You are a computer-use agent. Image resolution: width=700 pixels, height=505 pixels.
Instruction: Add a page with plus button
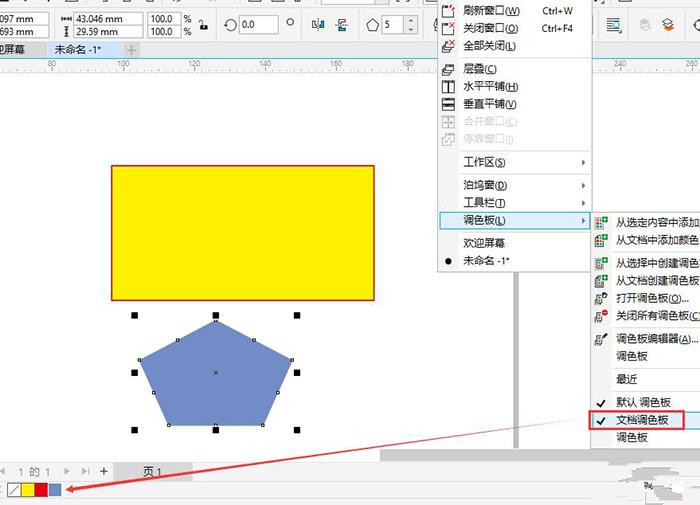104,471
